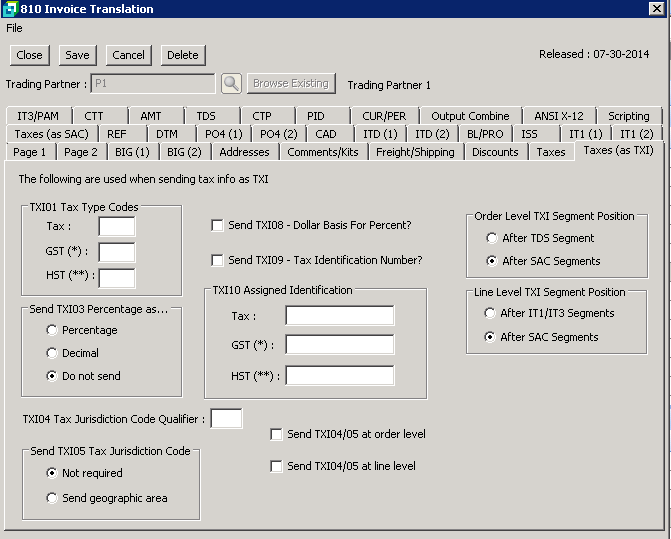Check Send TXI09 Tax Identification Number
The image size is (671, 539).
click(x=217, y=261)
